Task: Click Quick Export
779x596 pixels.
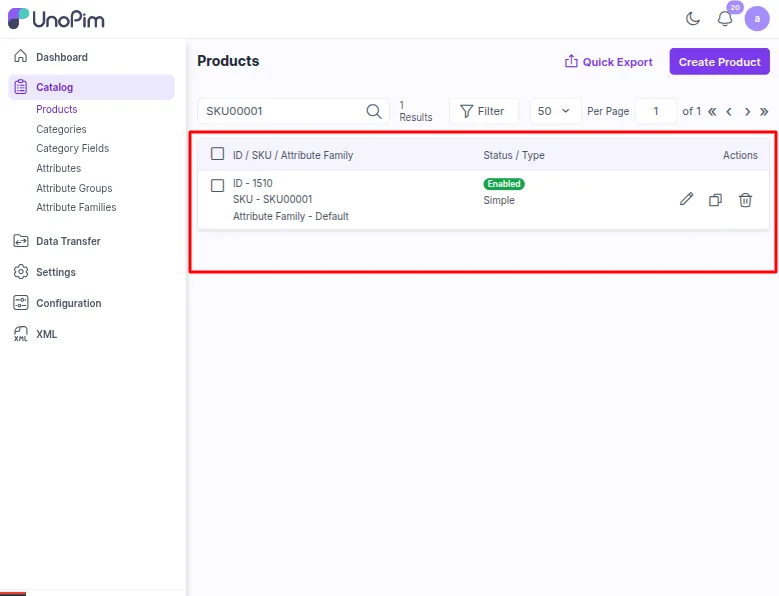Action: (609, 62)
